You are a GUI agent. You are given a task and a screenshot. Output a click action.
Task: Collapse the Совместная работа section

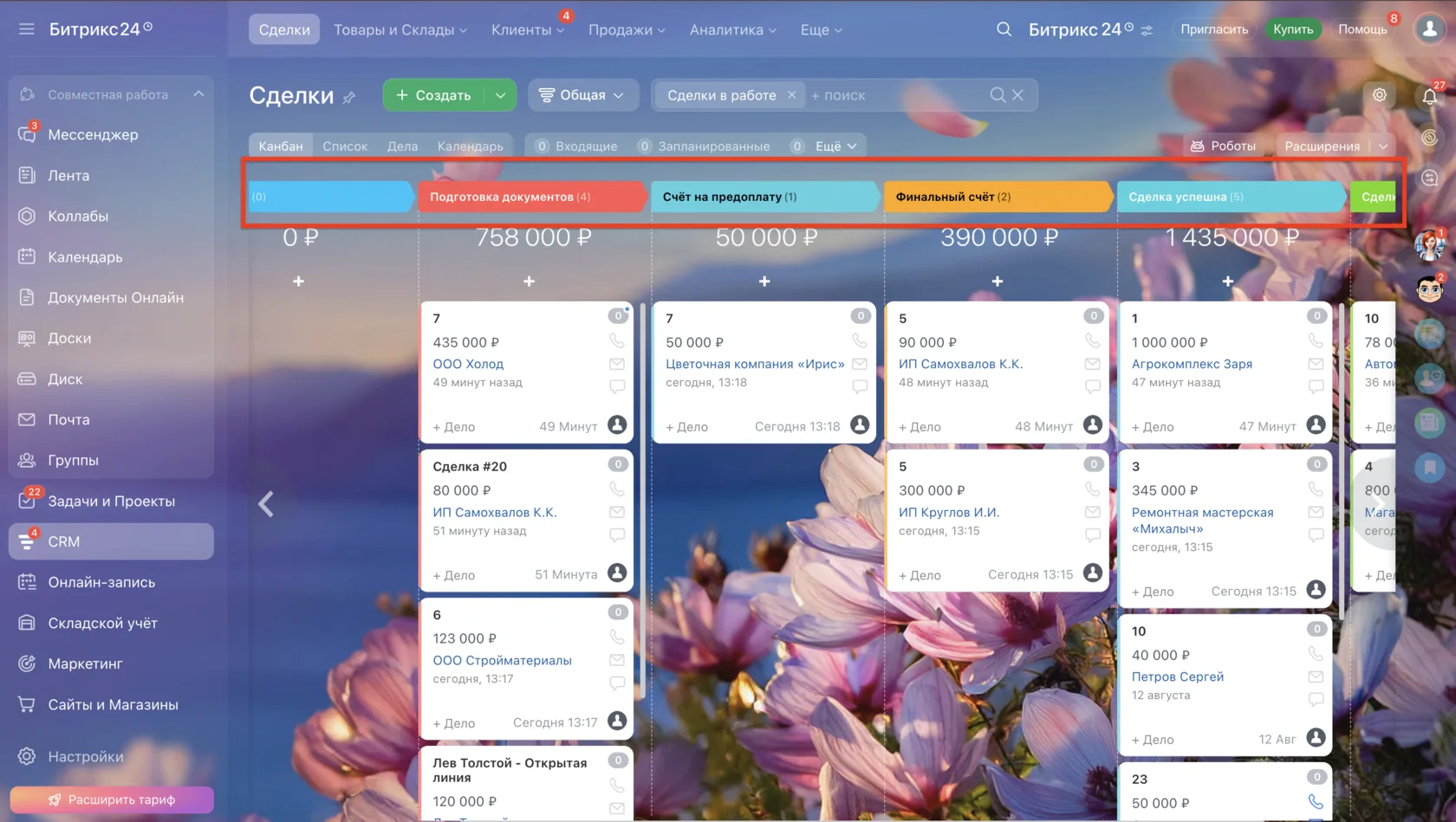pos(198,94)
